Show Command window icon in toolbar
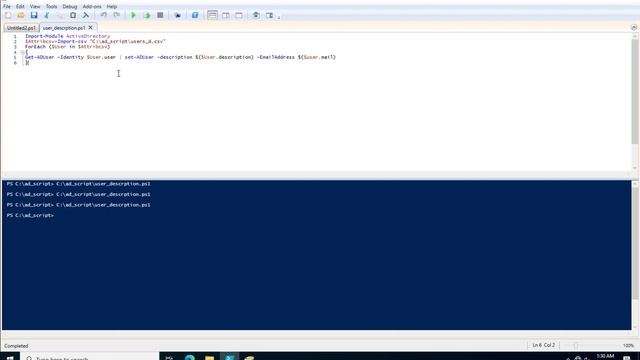The width and height of the screenshot is (640, 360). point(256,15)
